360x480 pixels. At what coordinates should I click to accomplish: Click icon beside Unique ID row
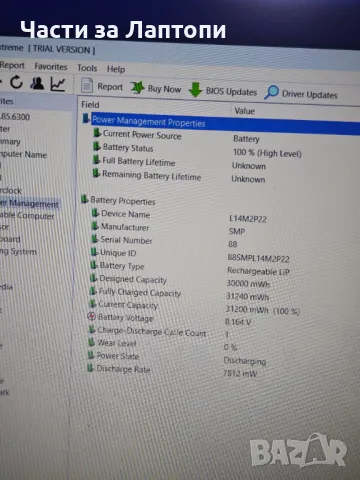pyautogui.click(x=94, y=252)
